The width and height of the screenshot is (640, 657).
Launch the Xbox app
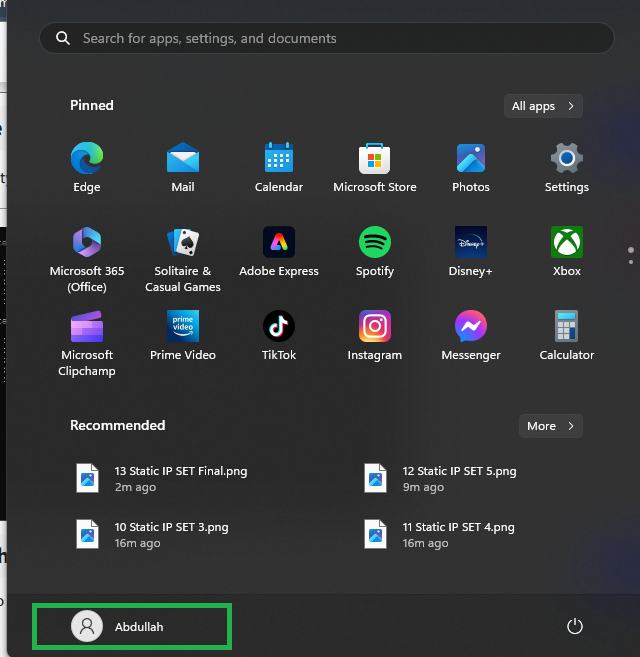click(x=567, y=251)
